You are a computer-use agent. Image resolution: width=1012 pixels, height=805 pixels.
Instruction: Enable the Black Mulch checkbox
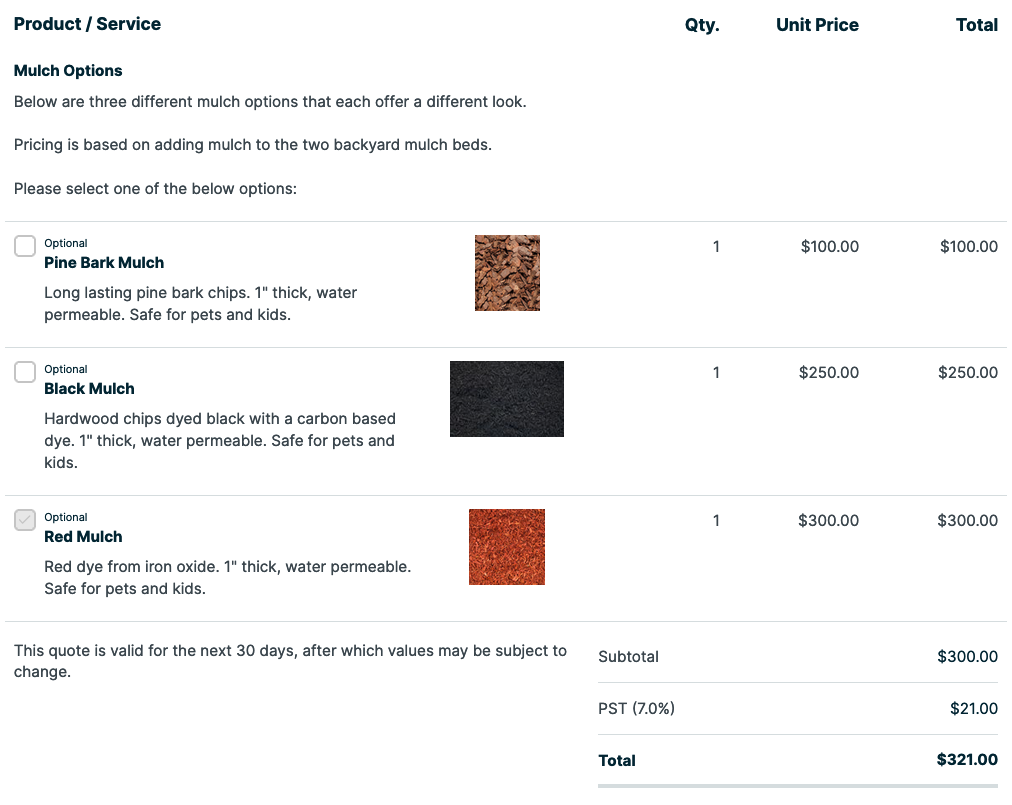point(24,371)
